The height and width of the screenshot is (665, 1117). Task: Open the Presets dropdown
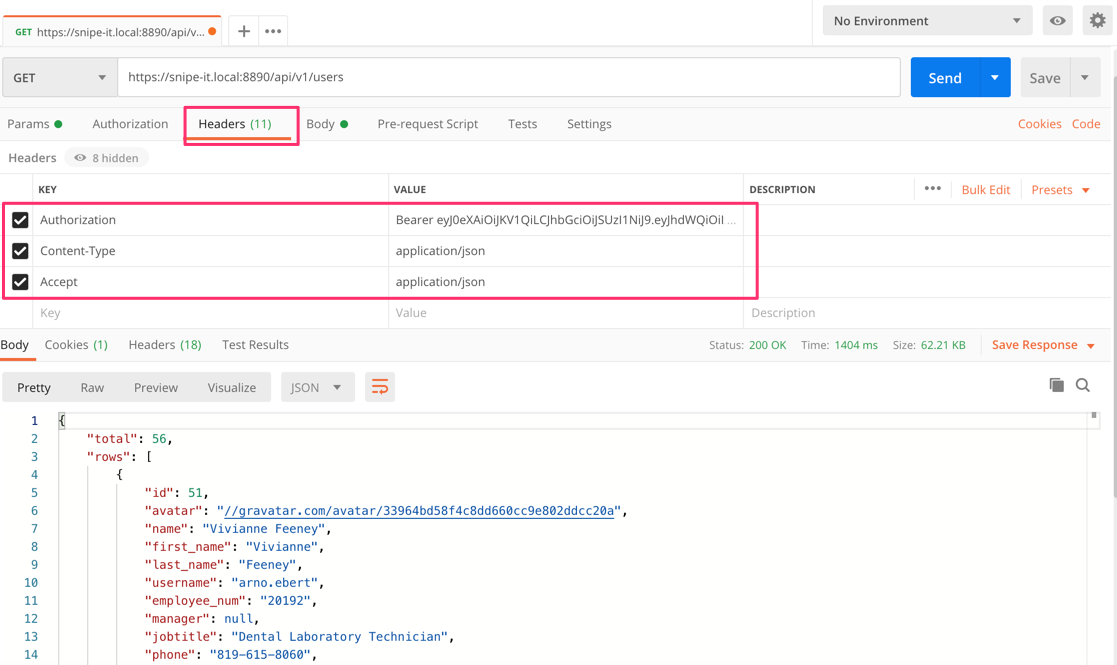click(x=1061, y=189)
